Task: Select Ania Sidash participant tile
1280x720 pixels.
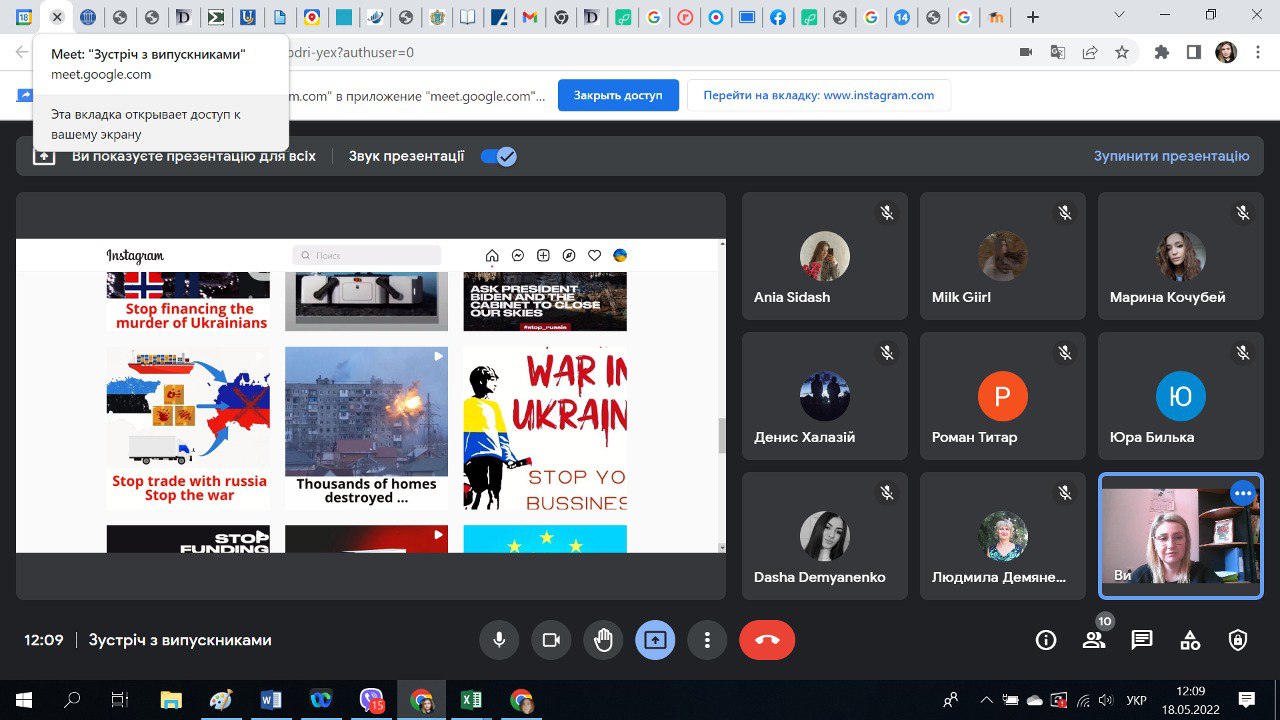Action: click(x=825, y=256)
